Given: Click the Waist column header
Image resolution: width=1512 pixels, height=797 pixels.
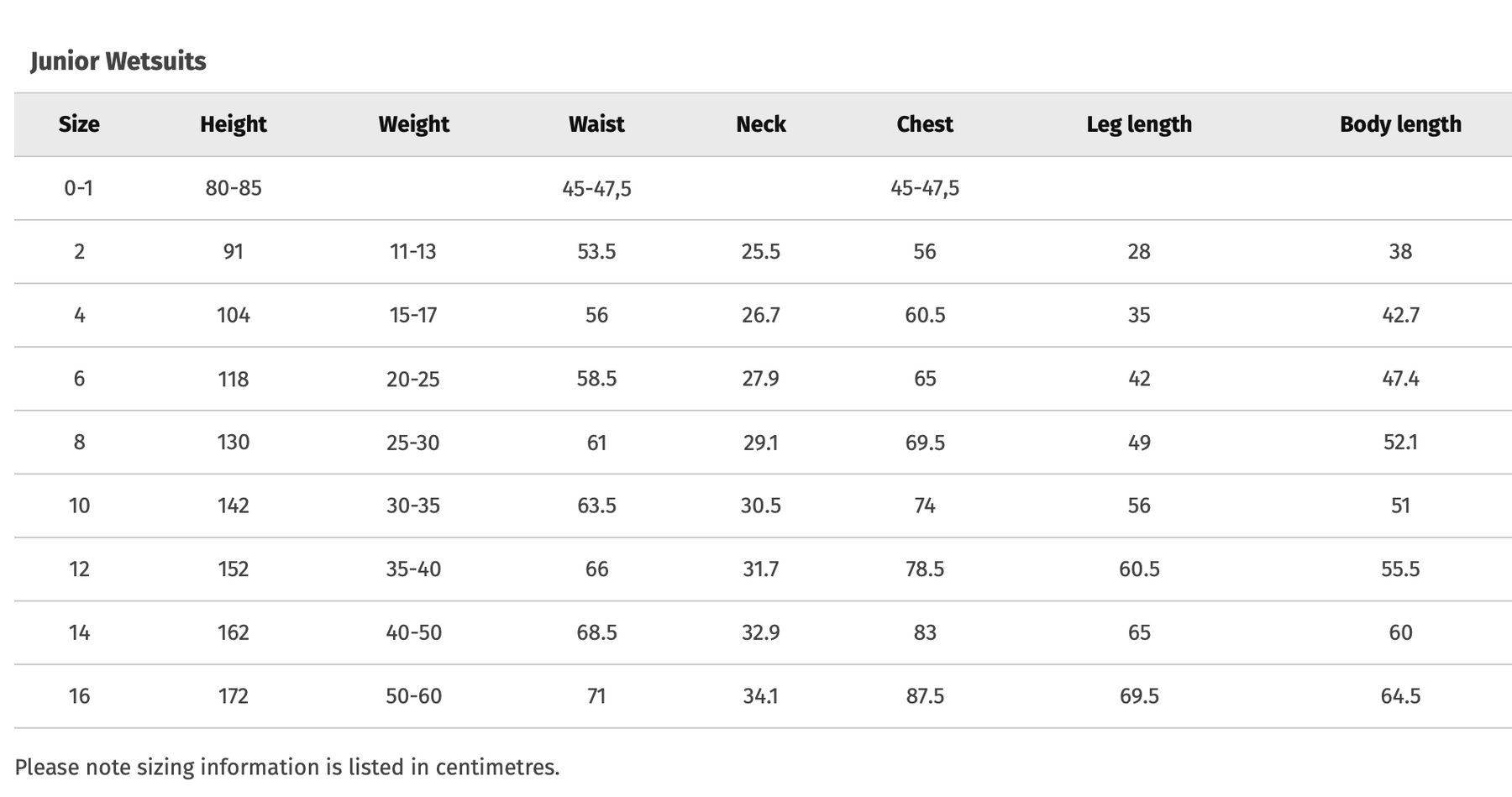Looking at the screenshot, I should coord(596,124).
